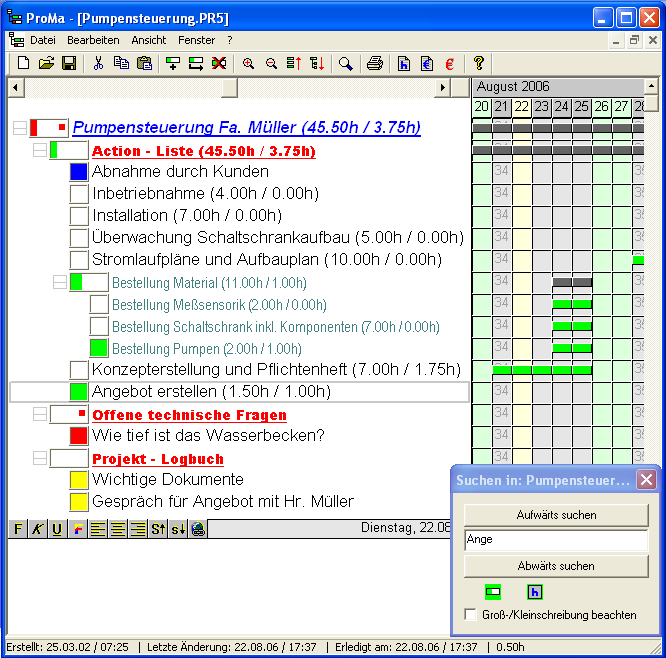Click yellow color box of Wichtige Dokumente
Screen dimensions: 666x658
(79, 480)
